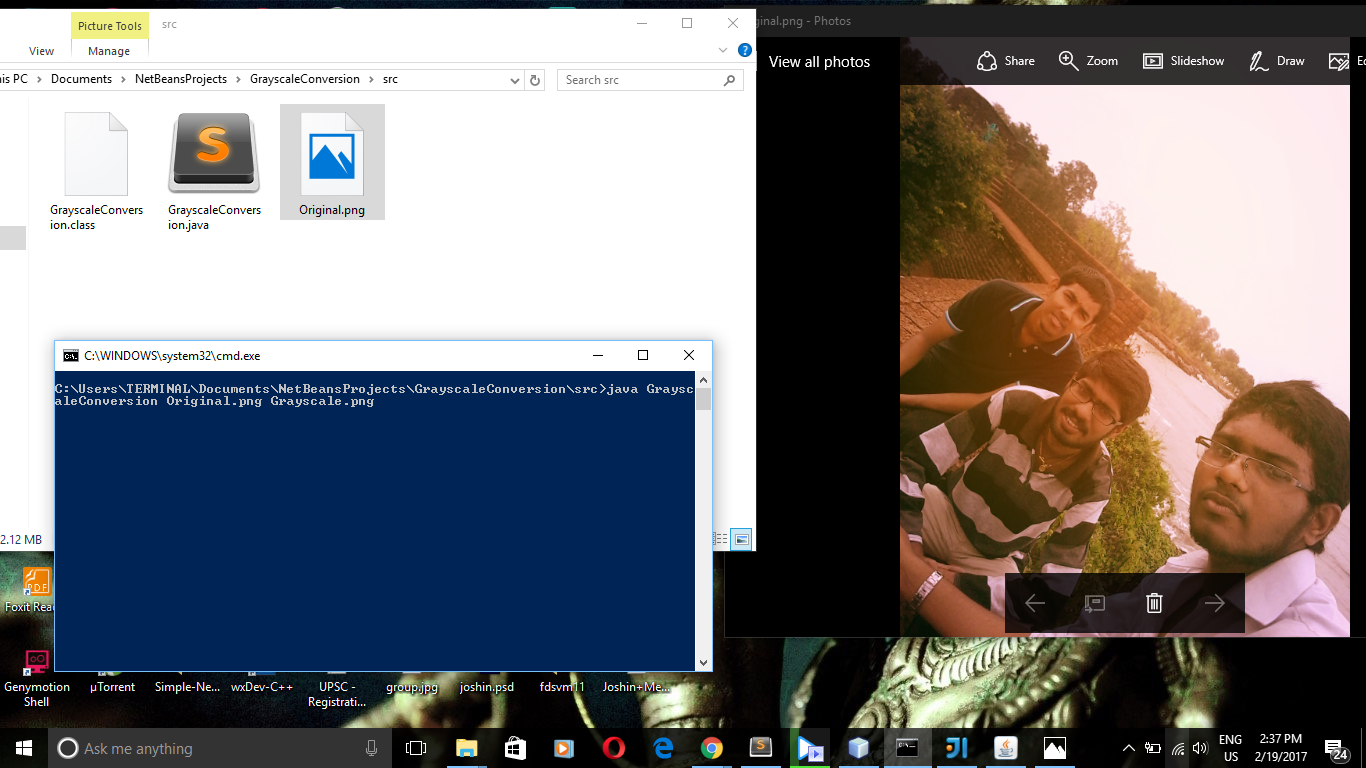Open the Genymotion Shell desktop shortcut
Image resolution: width=1366 pixels, height=768 pixels.
[x=37, y=678]
